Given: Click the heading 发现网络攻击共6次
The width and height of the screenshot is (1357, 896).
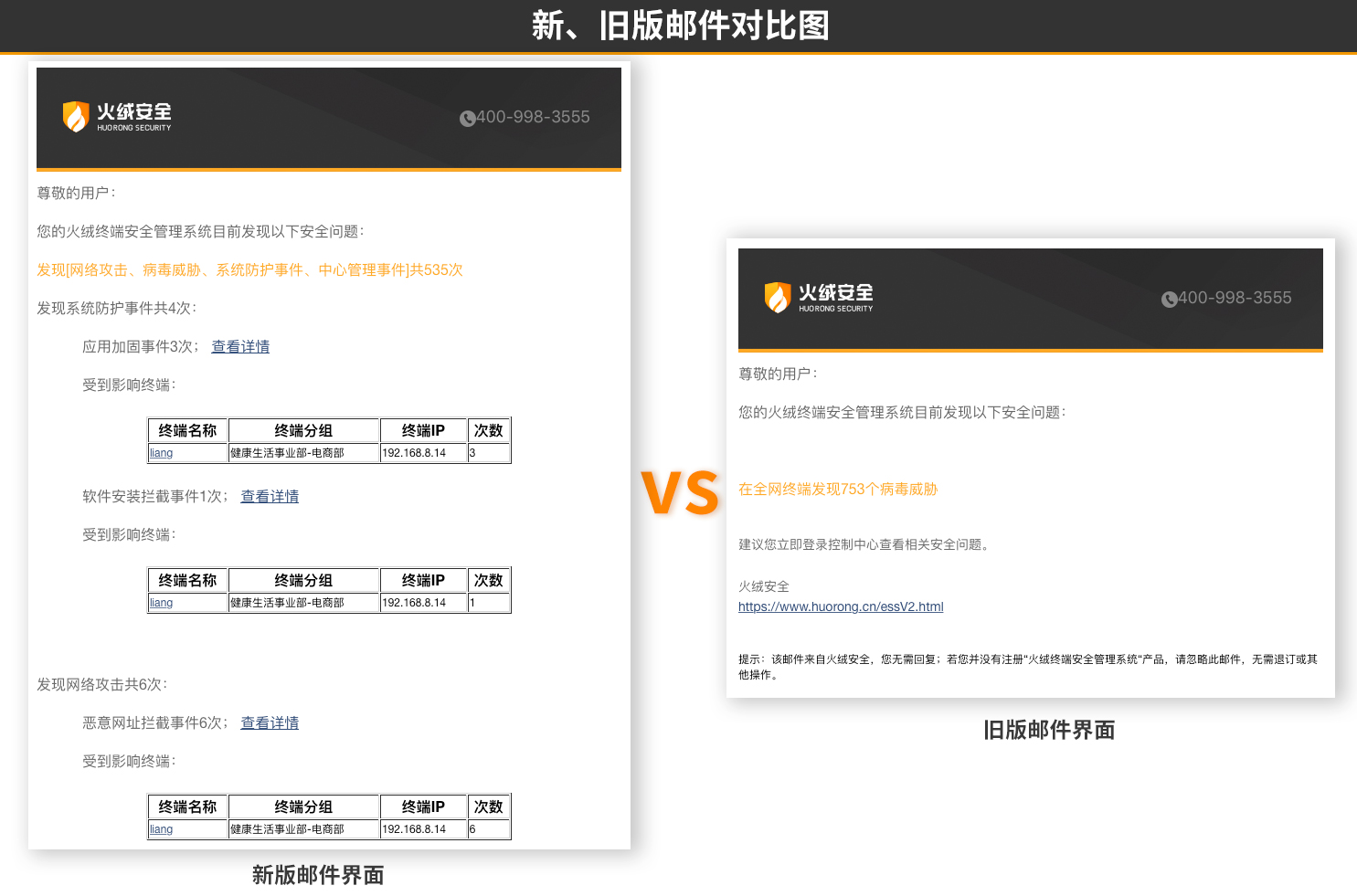Looking at the screenshot, I should point(101,684).
